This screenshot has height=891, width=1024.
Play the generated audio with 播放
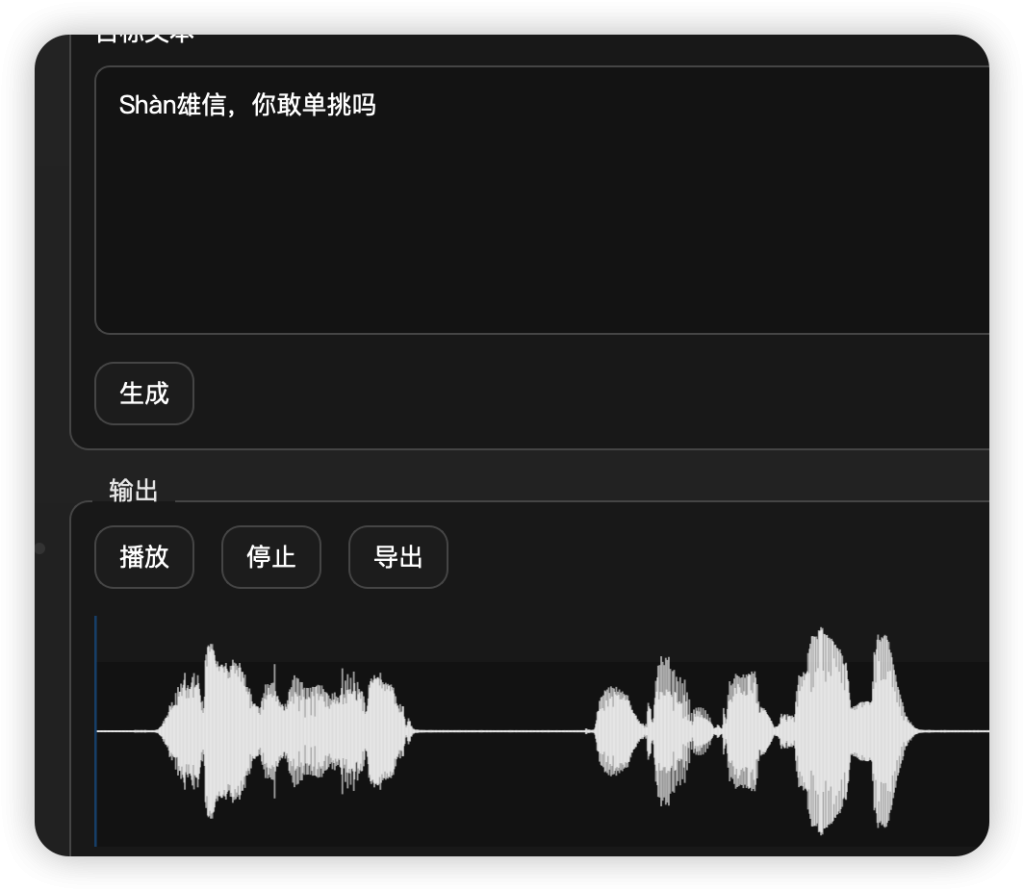tap(144, 557)
